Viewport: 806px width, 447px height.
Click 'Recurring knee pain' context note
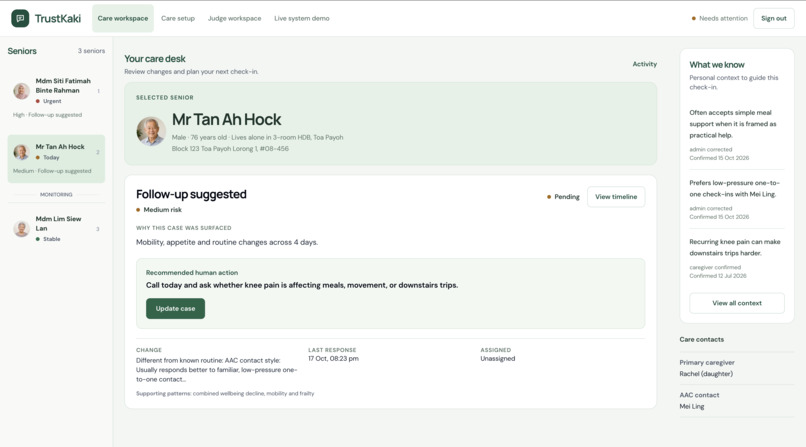pos(735,248)
